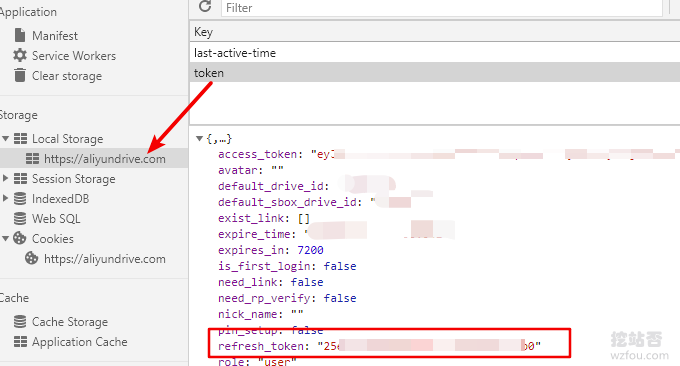Select the token key row
Viewport: 680px width, 366px height.
(x=435, y=72)
